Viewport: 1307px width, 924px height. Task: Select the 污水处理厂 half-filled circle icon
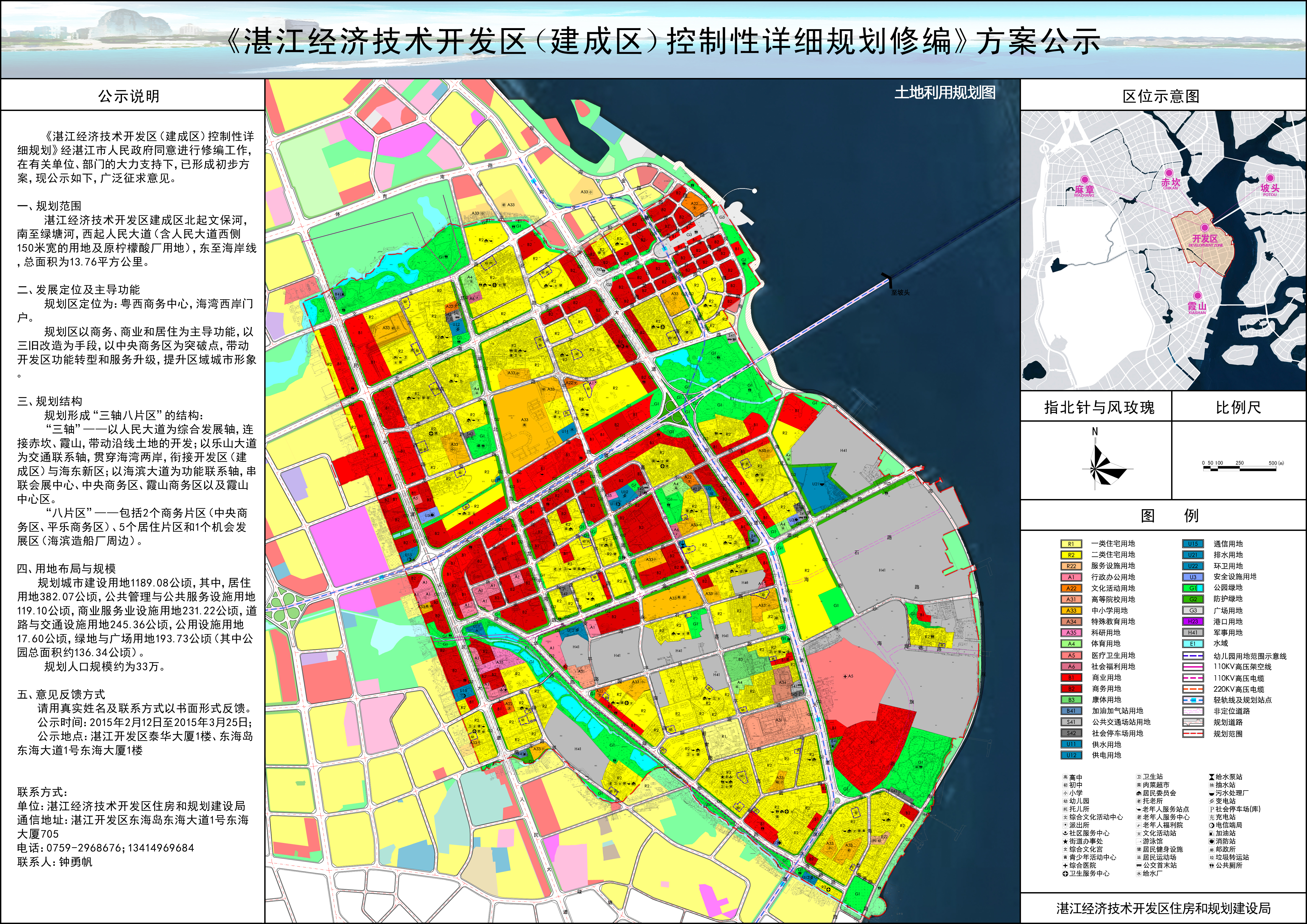(x=1212, y=793)
